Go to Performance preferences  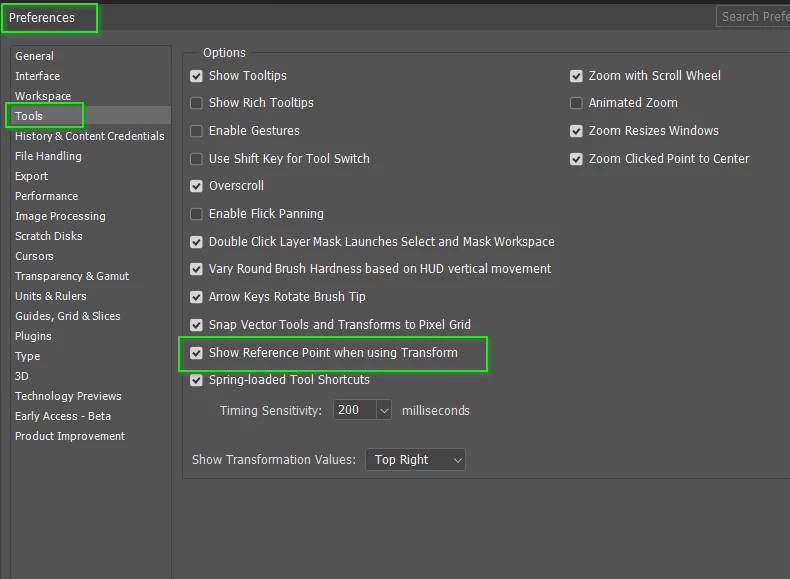click(x=46, y=196)
